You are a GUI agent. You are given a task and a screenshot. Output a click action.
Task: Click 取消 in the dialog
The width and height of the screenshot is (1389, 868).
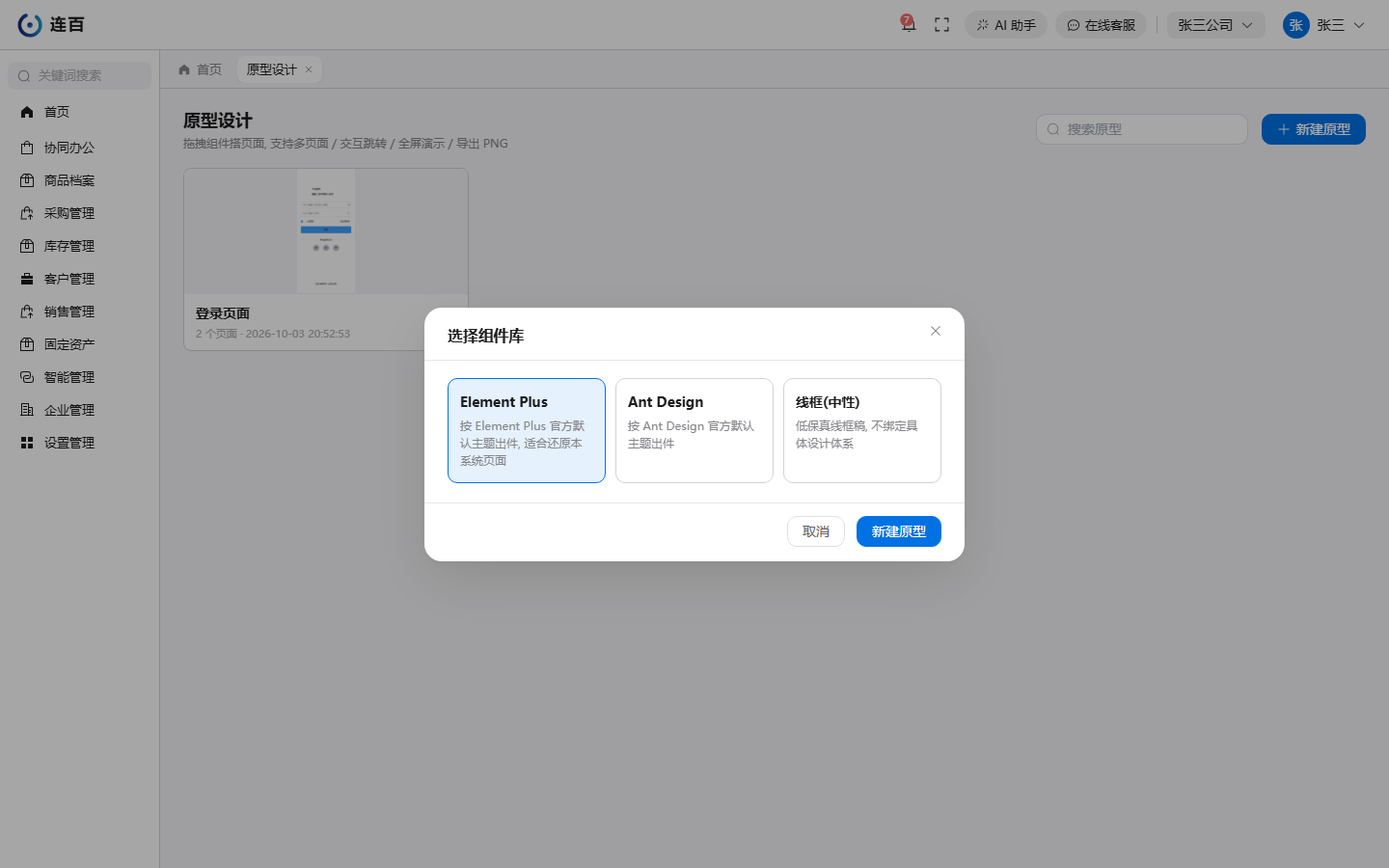coord(816,531)
